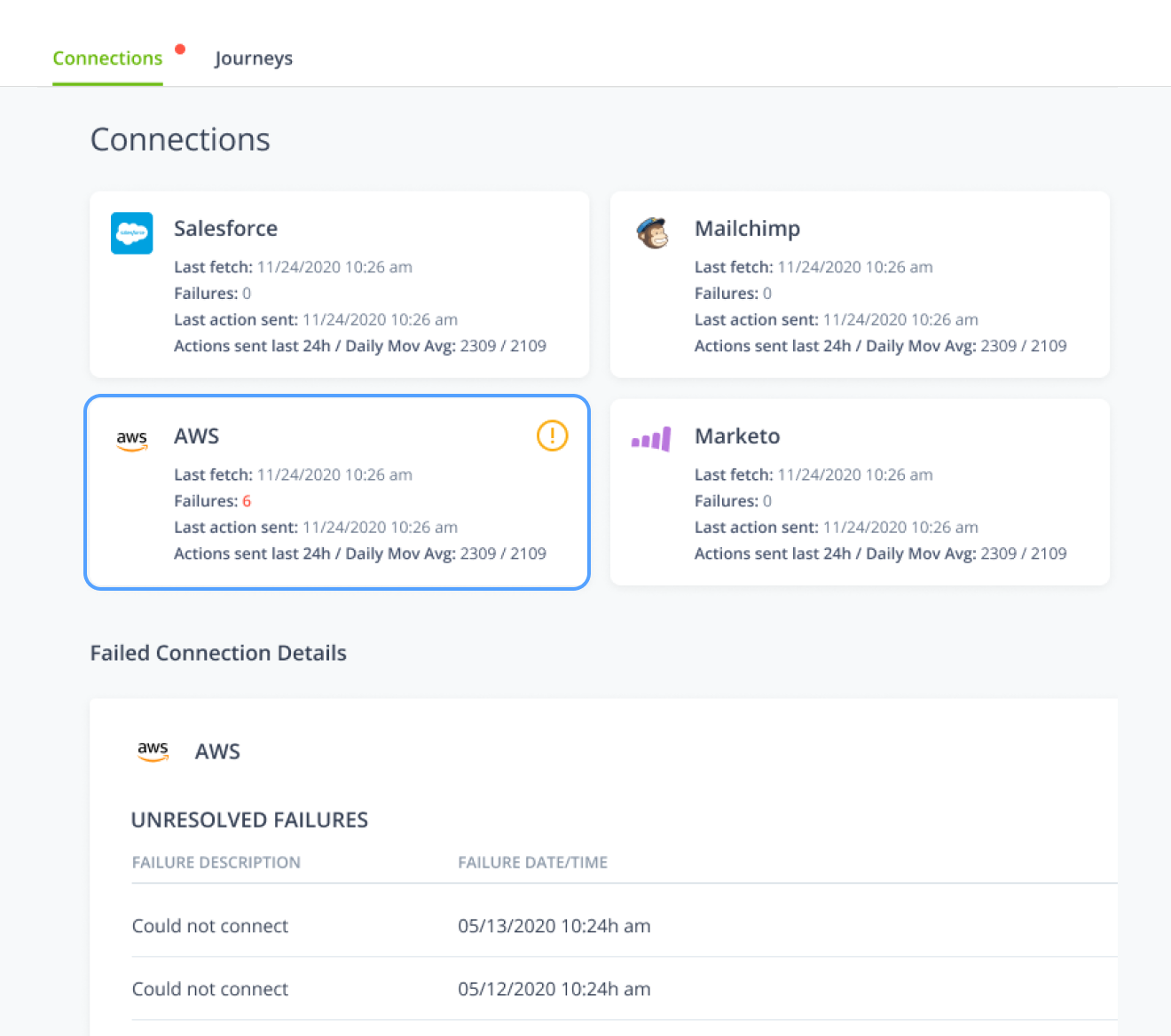Click Could not connect in the 05/12/2020 row

coord(210,989)
